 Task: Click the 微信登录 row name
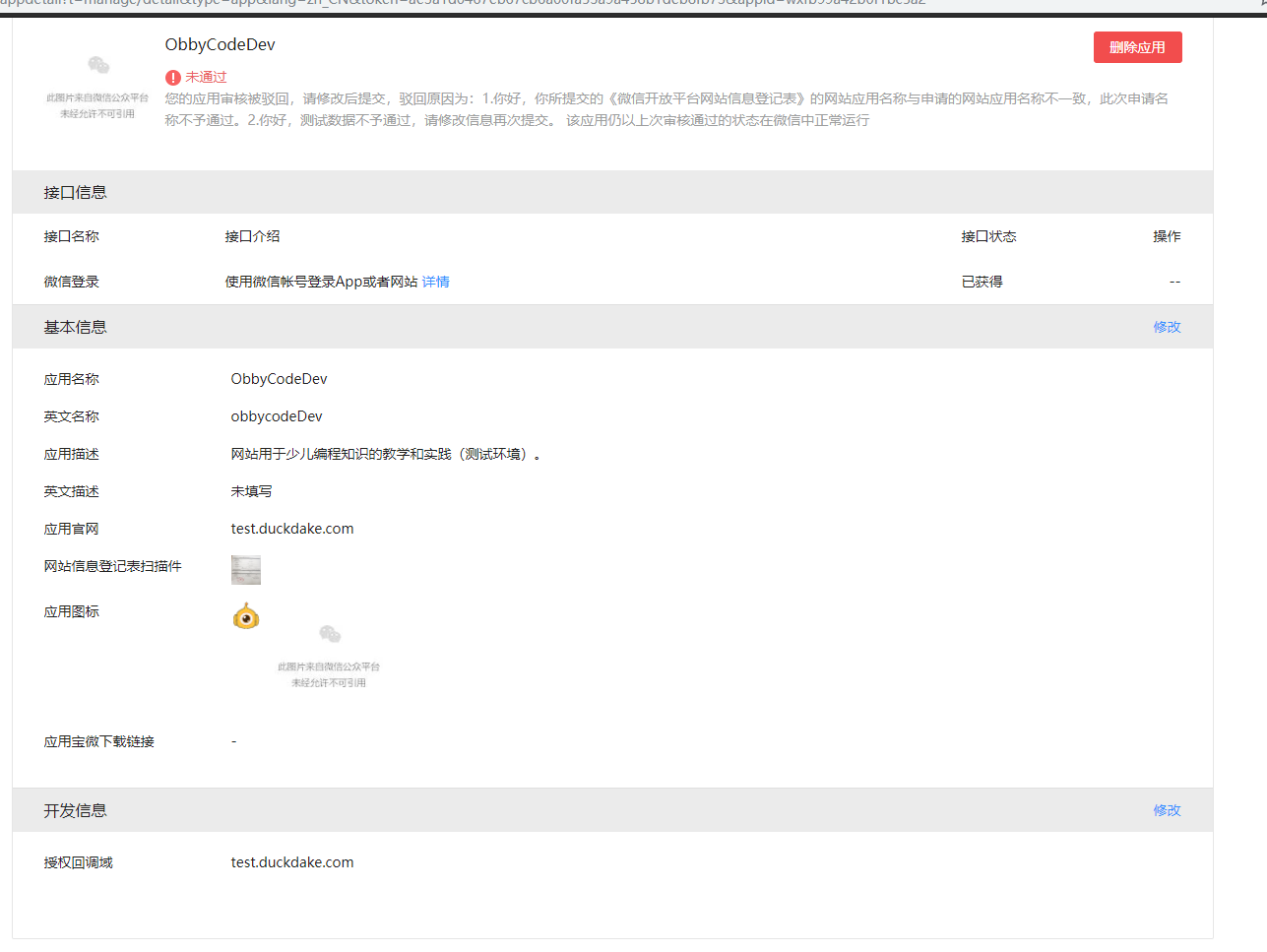pos(71,282)
